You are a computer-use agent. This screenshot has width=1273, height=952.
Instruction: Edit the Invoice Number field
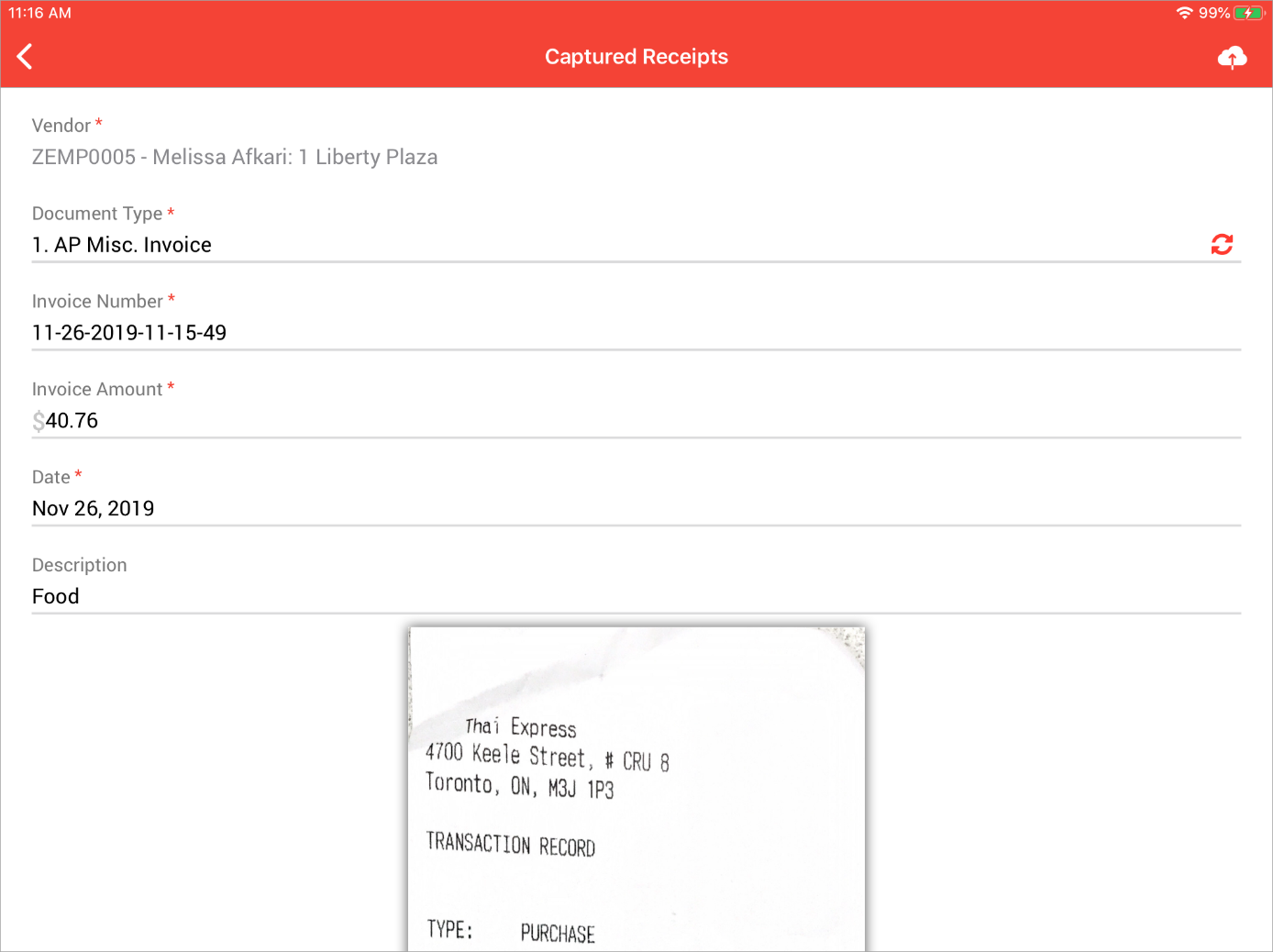point(636,333)
